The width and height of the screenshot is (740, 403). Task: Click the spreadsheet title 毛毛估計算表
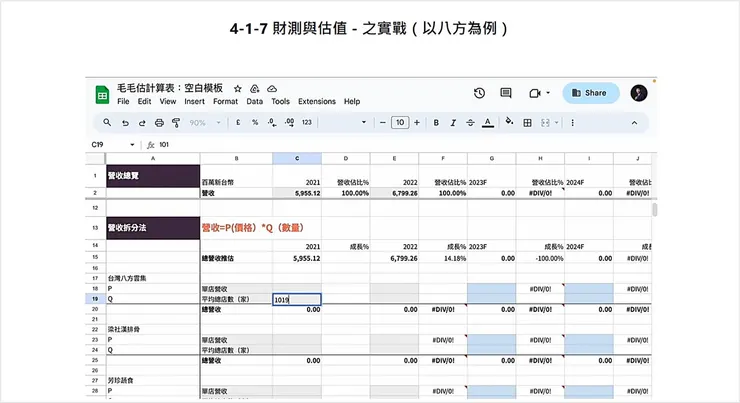point(170,88)
